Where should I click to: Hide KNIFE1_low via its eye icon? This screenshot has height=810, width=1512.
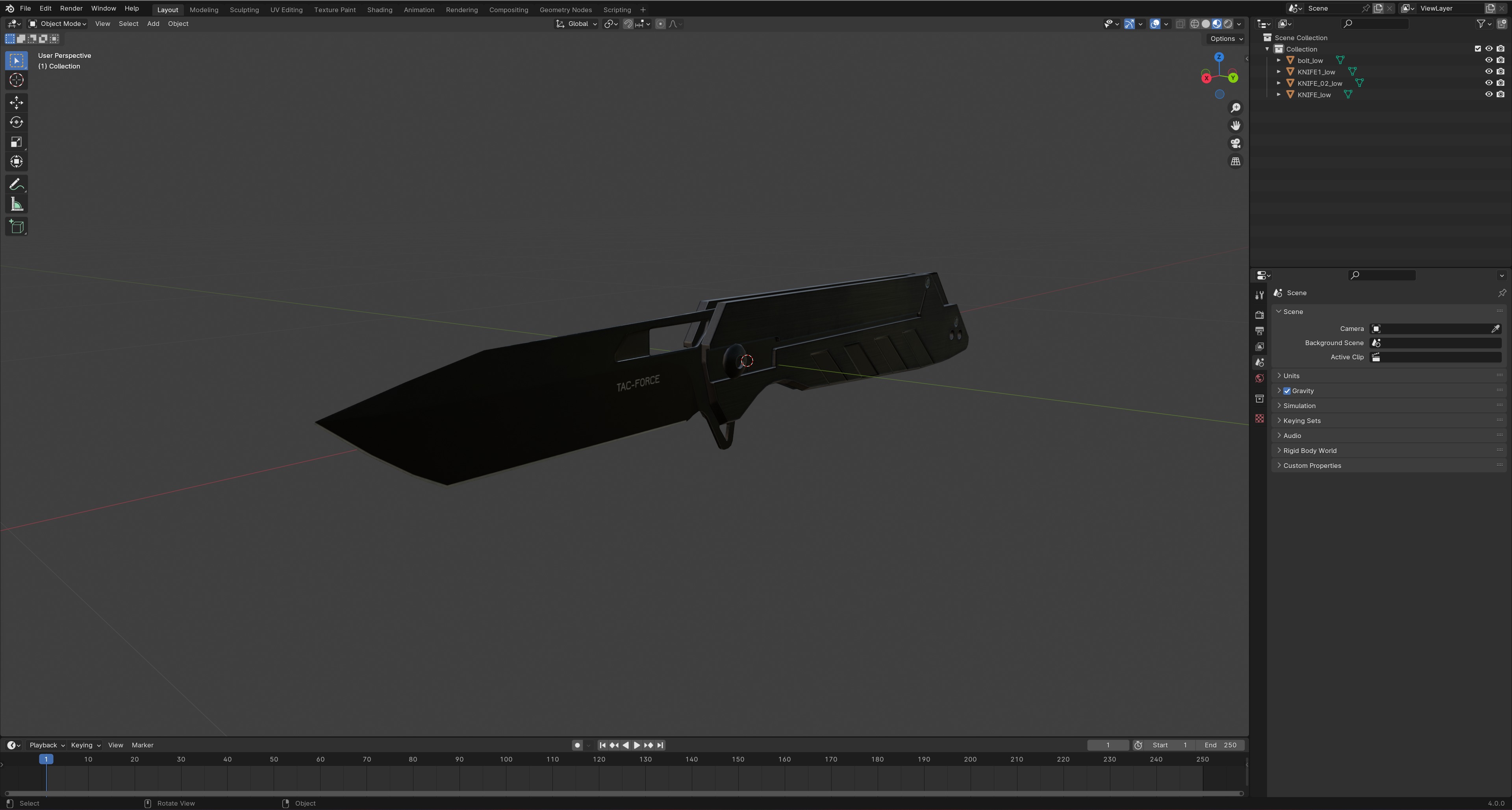tap(1488, 72)
